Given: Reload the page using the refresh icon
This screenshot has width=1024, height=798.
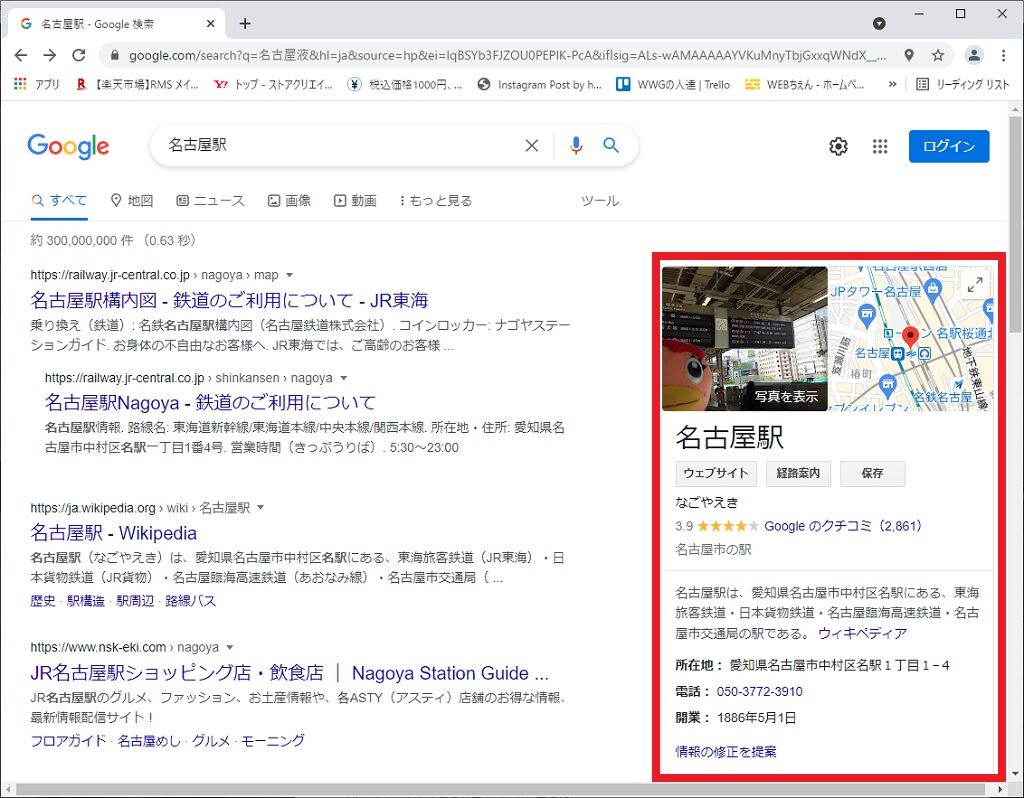Looking at the screenshot, I should tap(78, 56).
